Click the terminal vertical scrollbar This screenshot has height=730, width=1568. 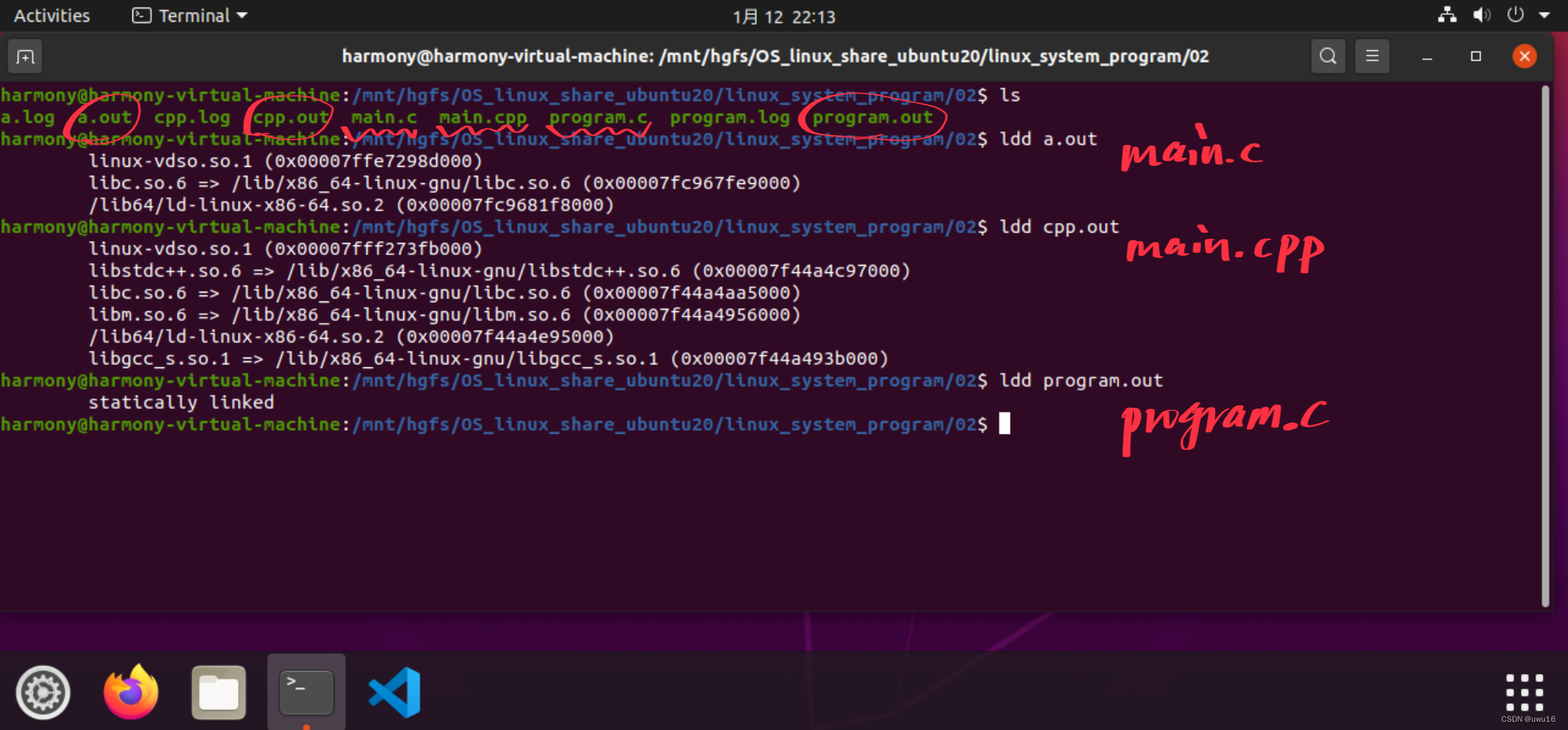[1545, 346]
